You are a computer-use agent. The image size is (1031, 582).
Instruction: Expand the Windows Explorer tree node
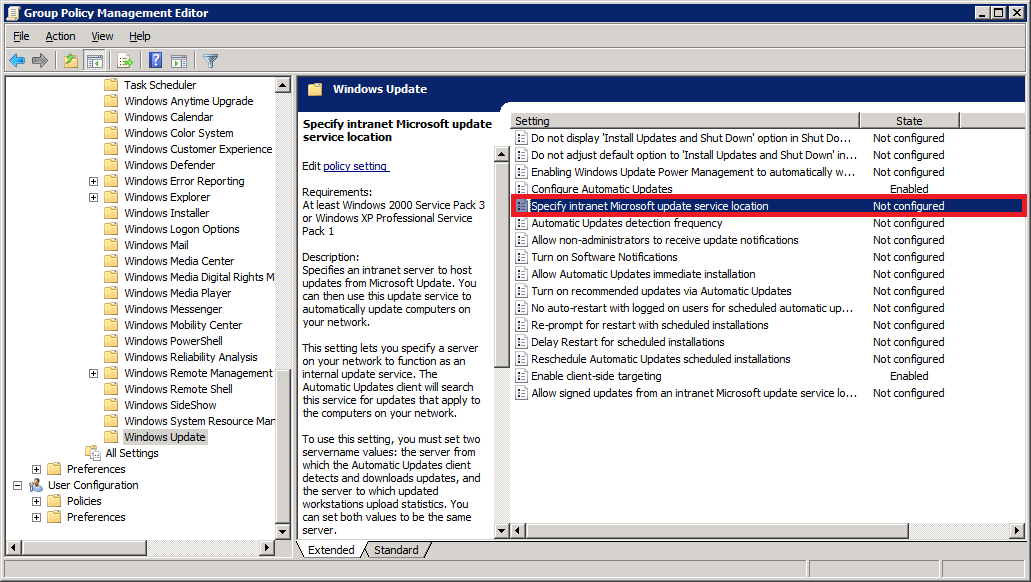[x=93, y=197]
